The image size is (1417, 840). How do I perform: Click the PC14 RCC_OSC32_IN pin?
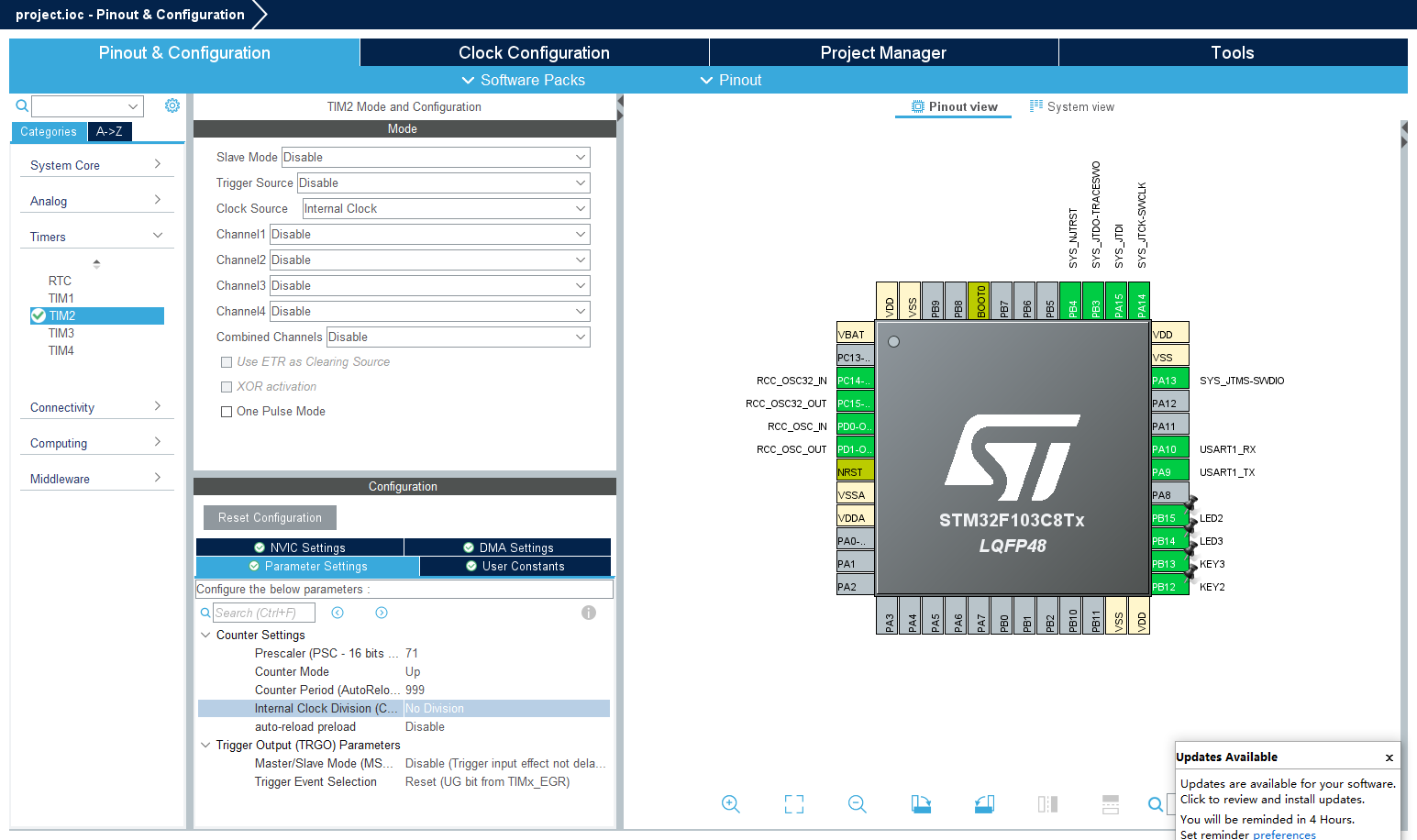(x=855, y=380)
